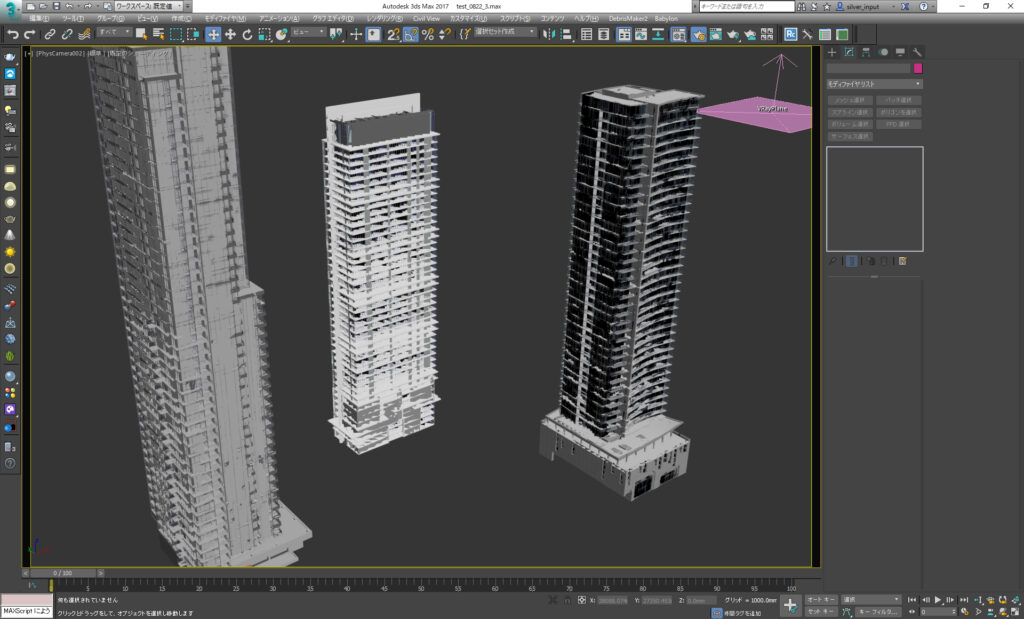This screenshot has width=1024, height=619.
Task: Open the selection filter dropdown in toolbar
Action: pos(113,33)
